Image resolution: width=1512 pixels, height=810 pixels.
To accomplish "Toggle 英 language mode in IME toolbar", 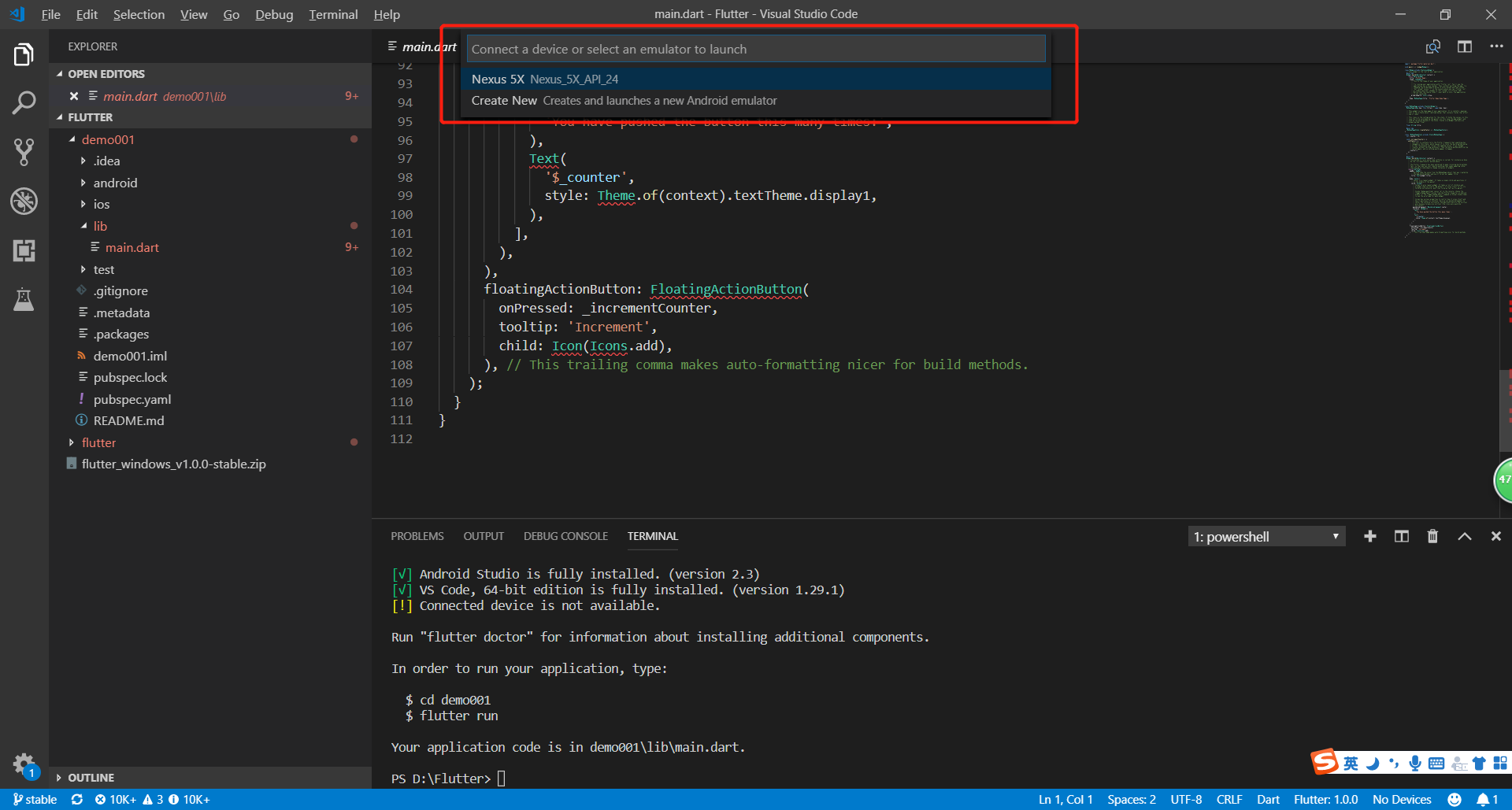I will [x=1351, y=763].
